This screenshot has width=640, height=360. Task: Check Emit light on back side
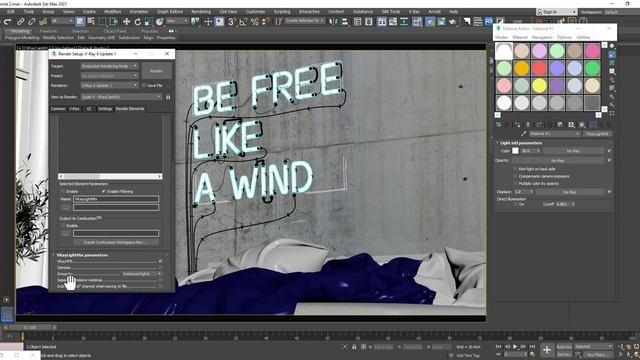pos(516,169)
